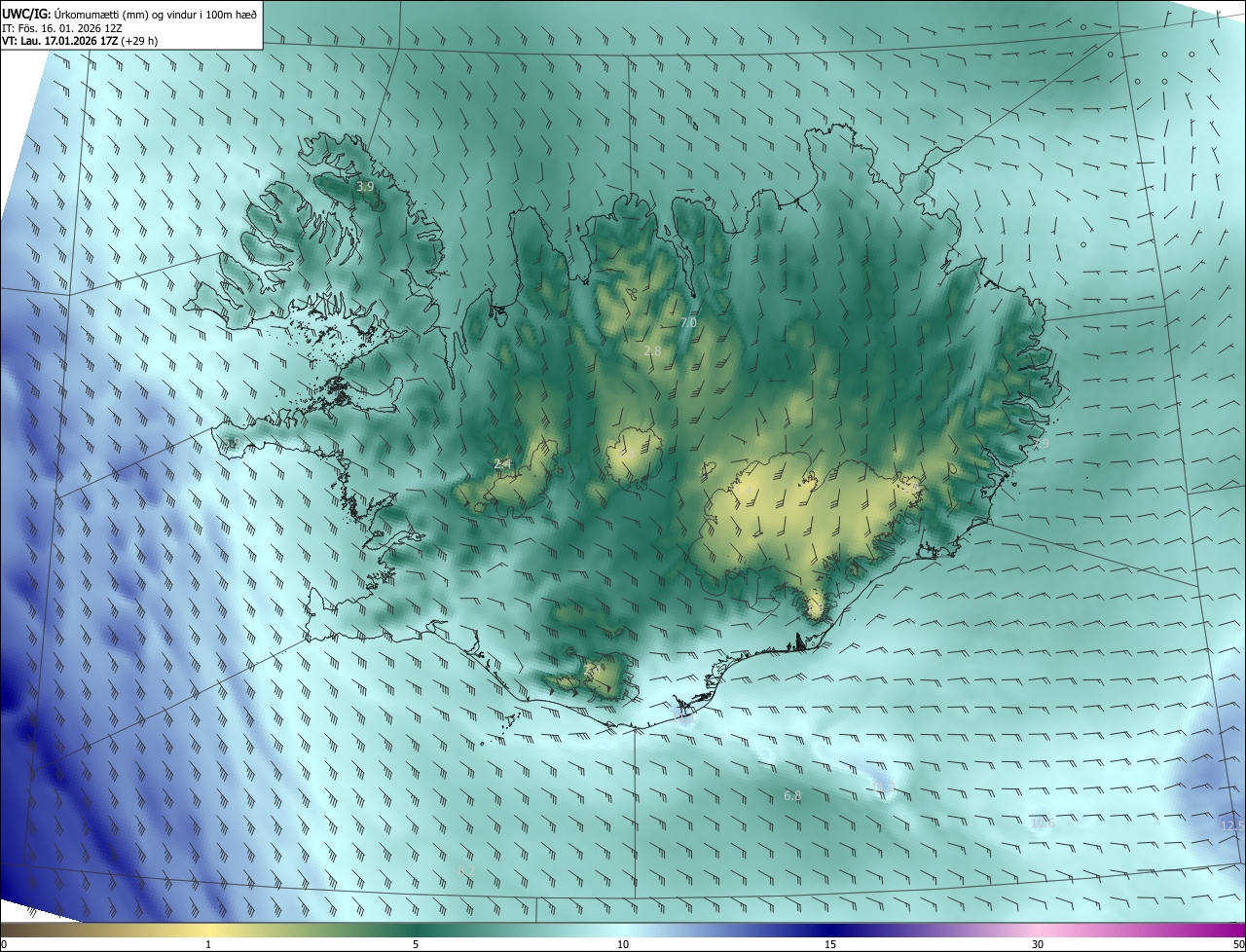
Task: Click the 1 tick on the color scale
Action: tap(208, 944)
